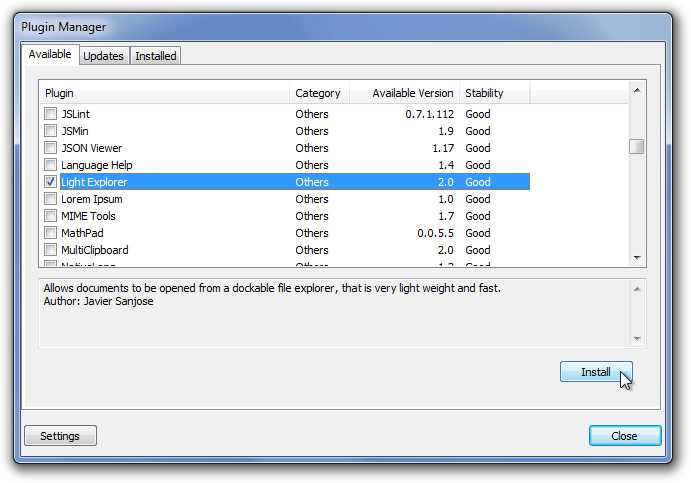Enable the MathPad plugin checkbox

tap(50, 233)
